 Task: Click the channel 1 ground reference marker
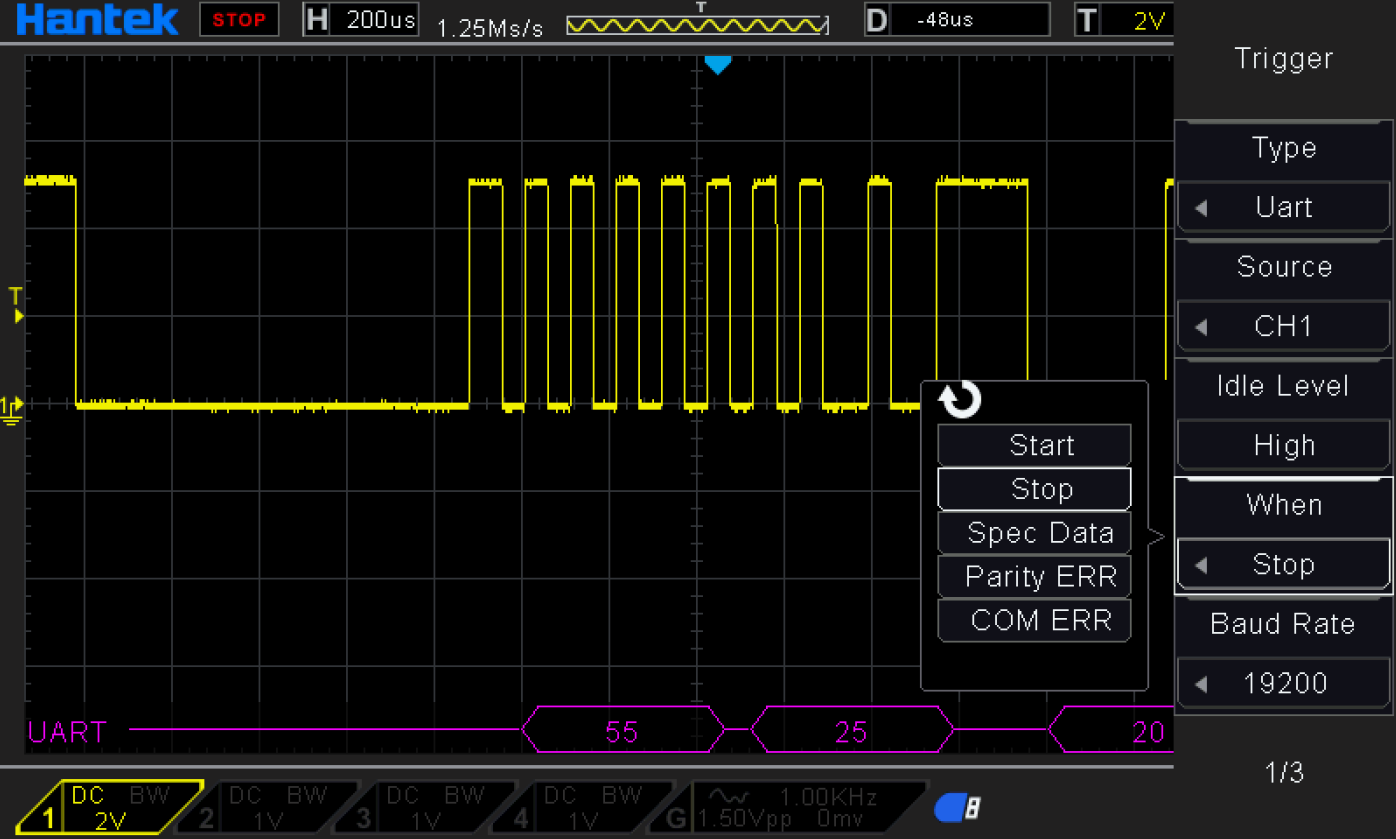click(x=12, y=406)
